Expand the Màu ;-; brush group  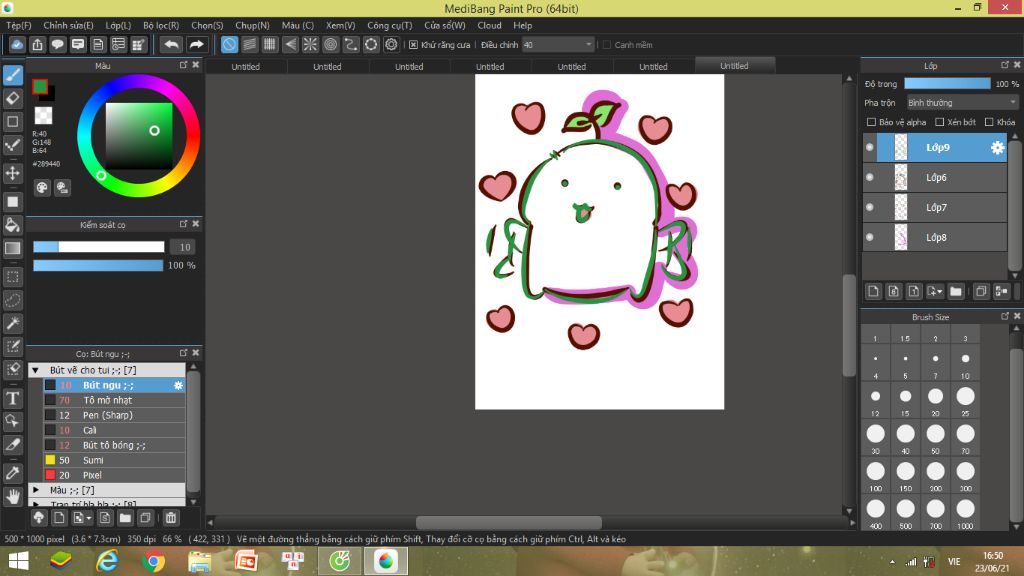tap(36, 490)
